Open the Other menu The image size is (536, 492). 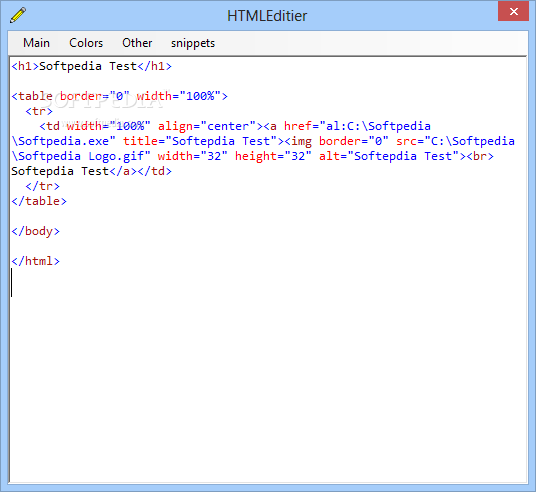[x=137, y=43]
